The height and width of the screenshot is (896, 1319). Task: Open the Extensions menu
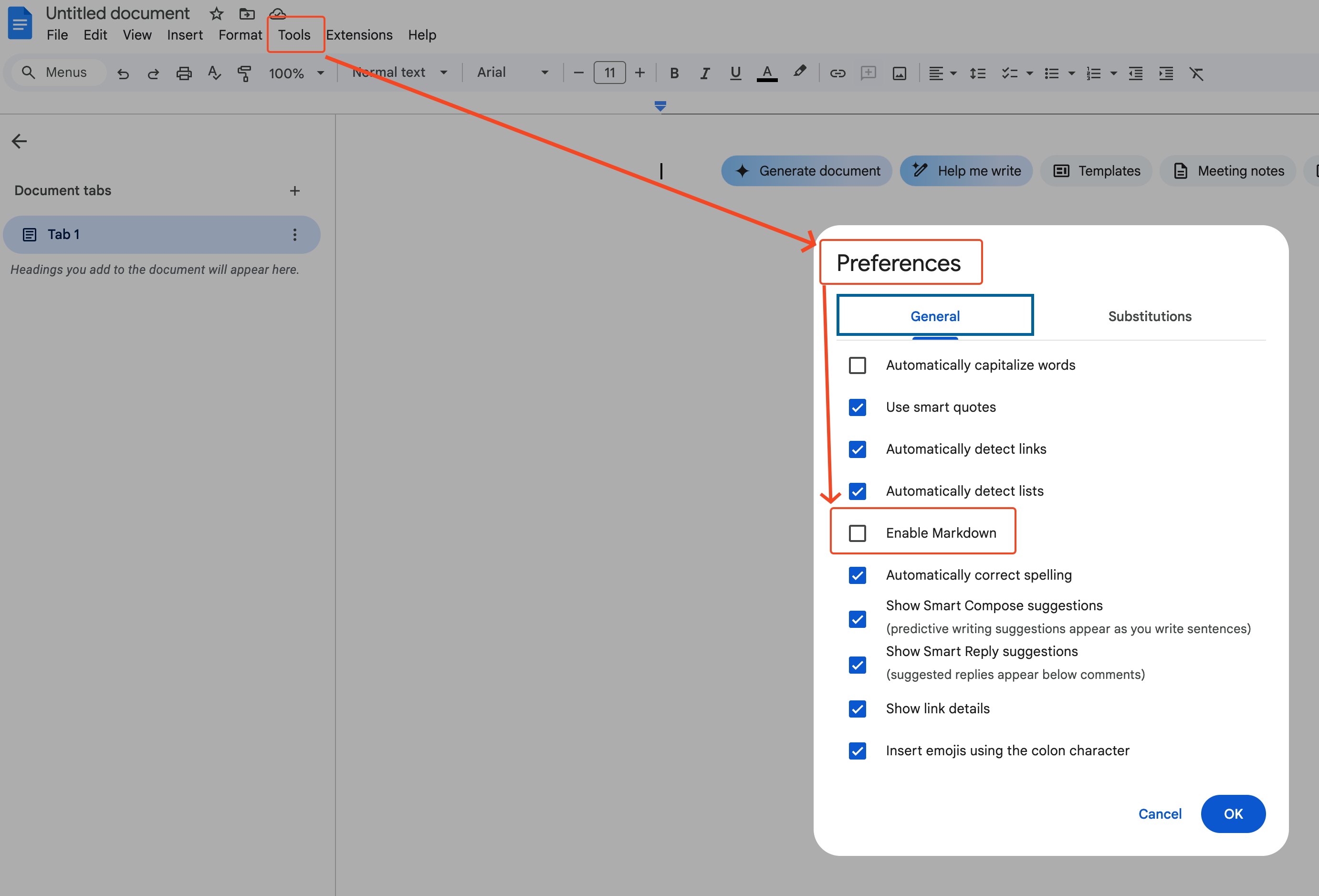359,35
